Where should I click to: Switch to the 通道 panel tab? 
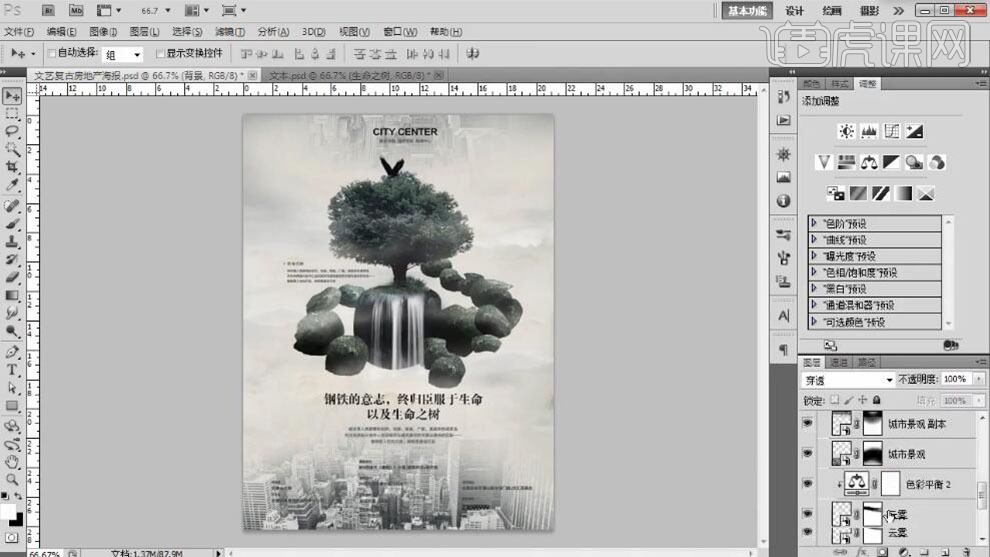(x=839, y=362)
